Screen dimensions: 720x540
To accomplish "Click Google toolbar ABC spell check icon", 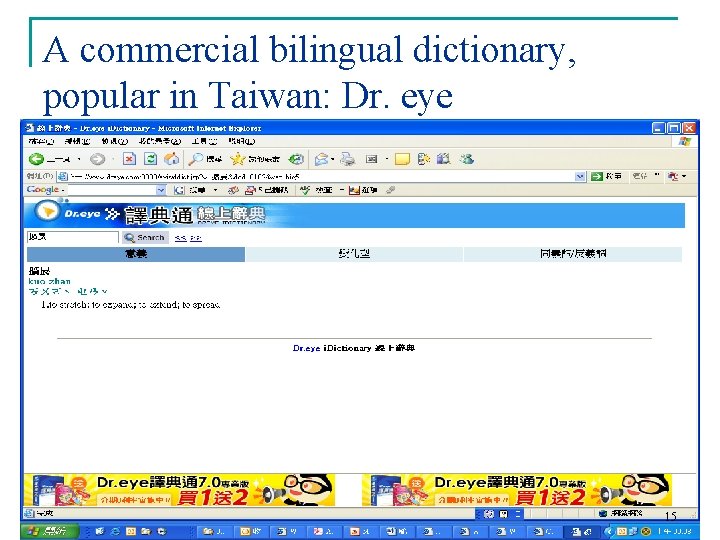I will [x=305, y=190].
